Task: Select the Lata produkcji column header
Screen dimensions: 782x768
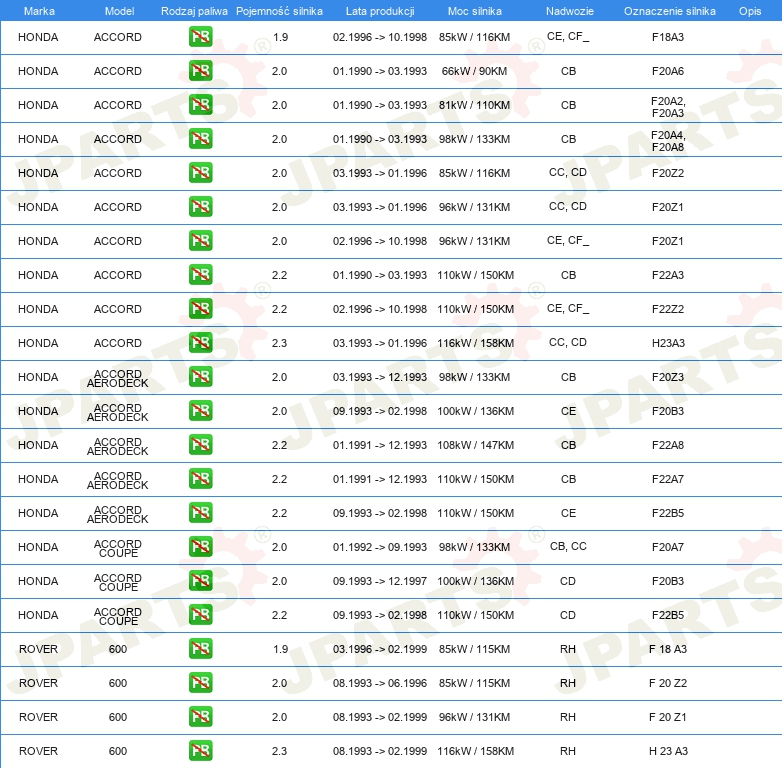Action: (x=380, y=11)
